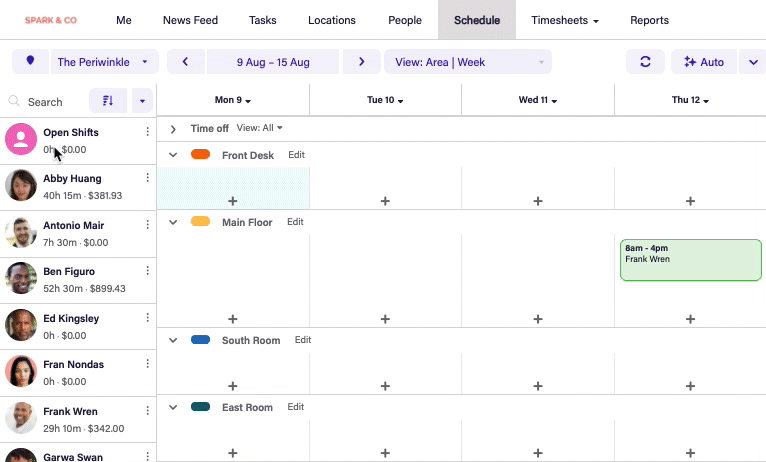The width and height of the screenshot is (766, 462).
Task: Click the Spark & Co logo
Action: coord(51,20)
